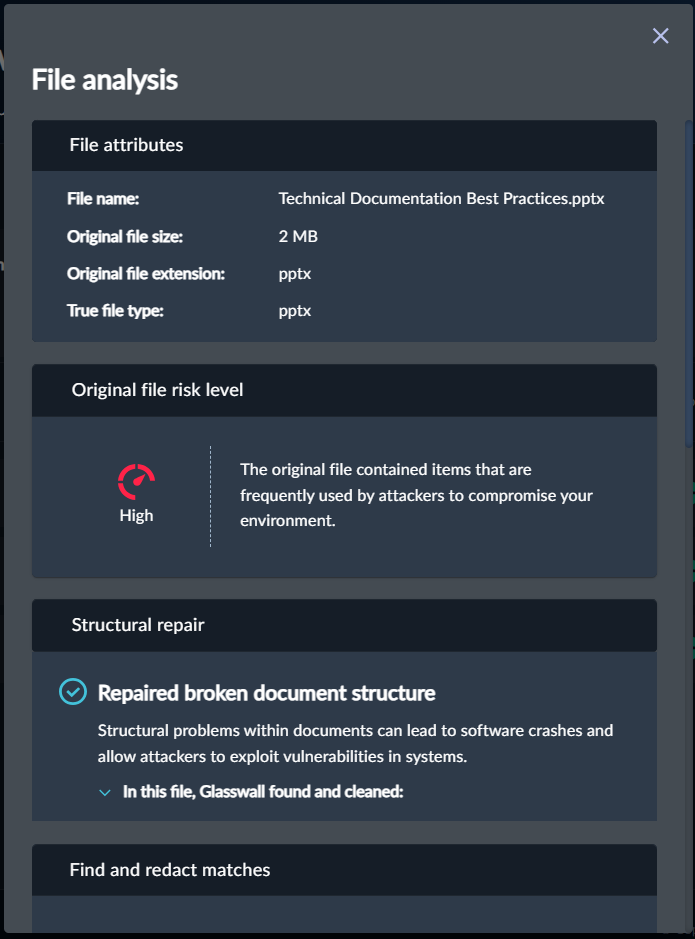The height and width of the screenshot is (939, 695).
Task: Click the 2 MB file size value
Action: point(298,236)
